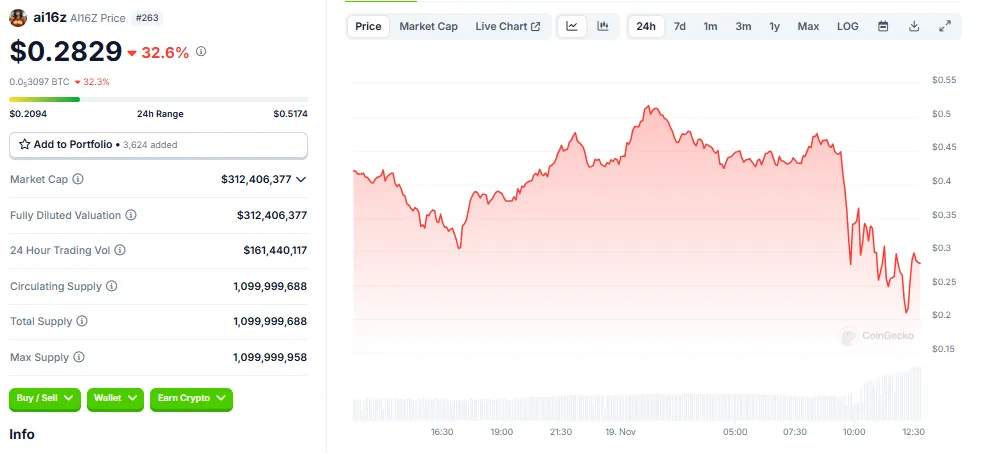Screen dimensions: 989x453
Task: Switch to the Market Cap tab
Action: click(x=428, y=26)
